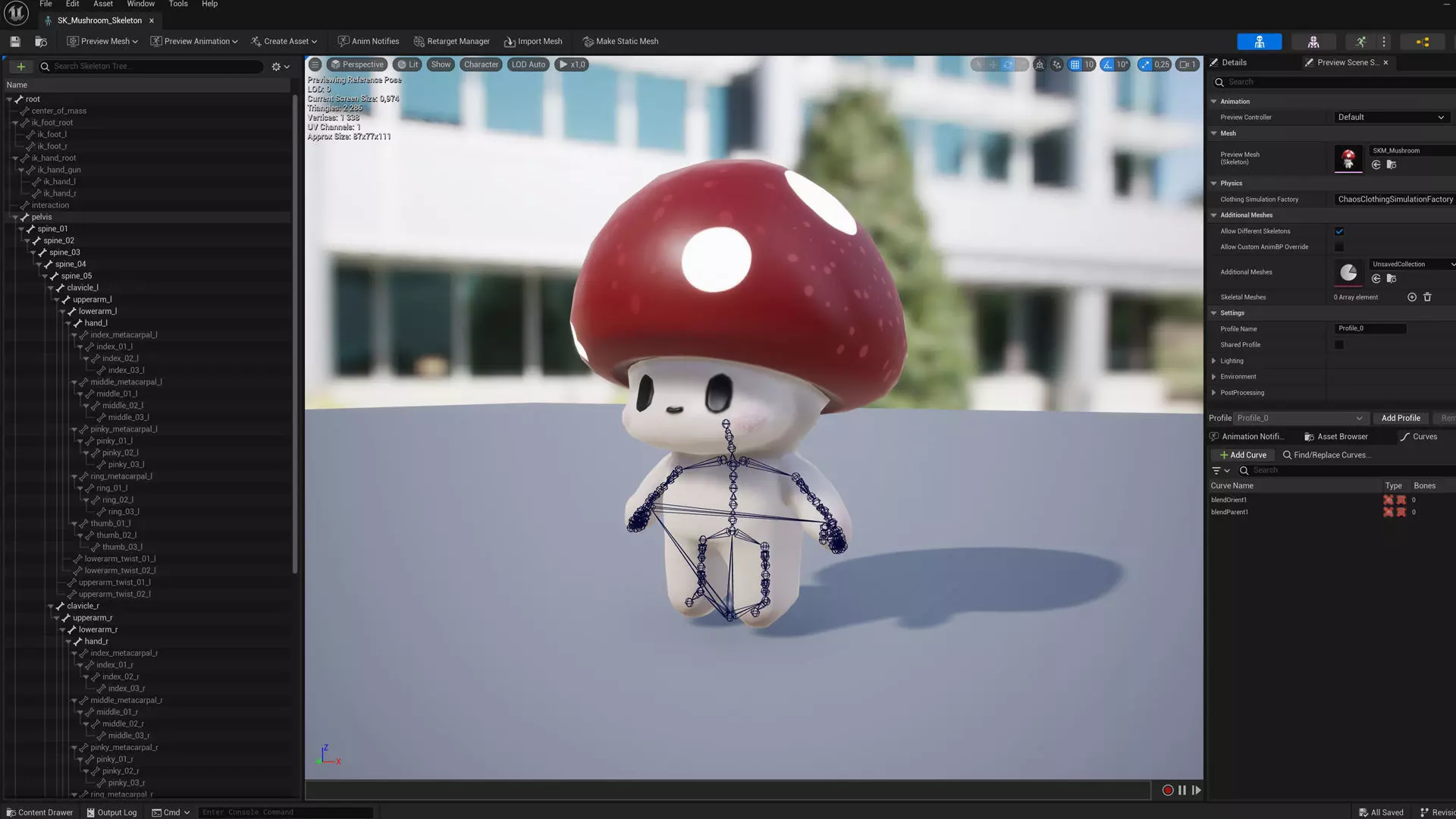This screenshot has width=1456, height=819.
Task: Open the Tools menu
Action: (x=178, y=4)
